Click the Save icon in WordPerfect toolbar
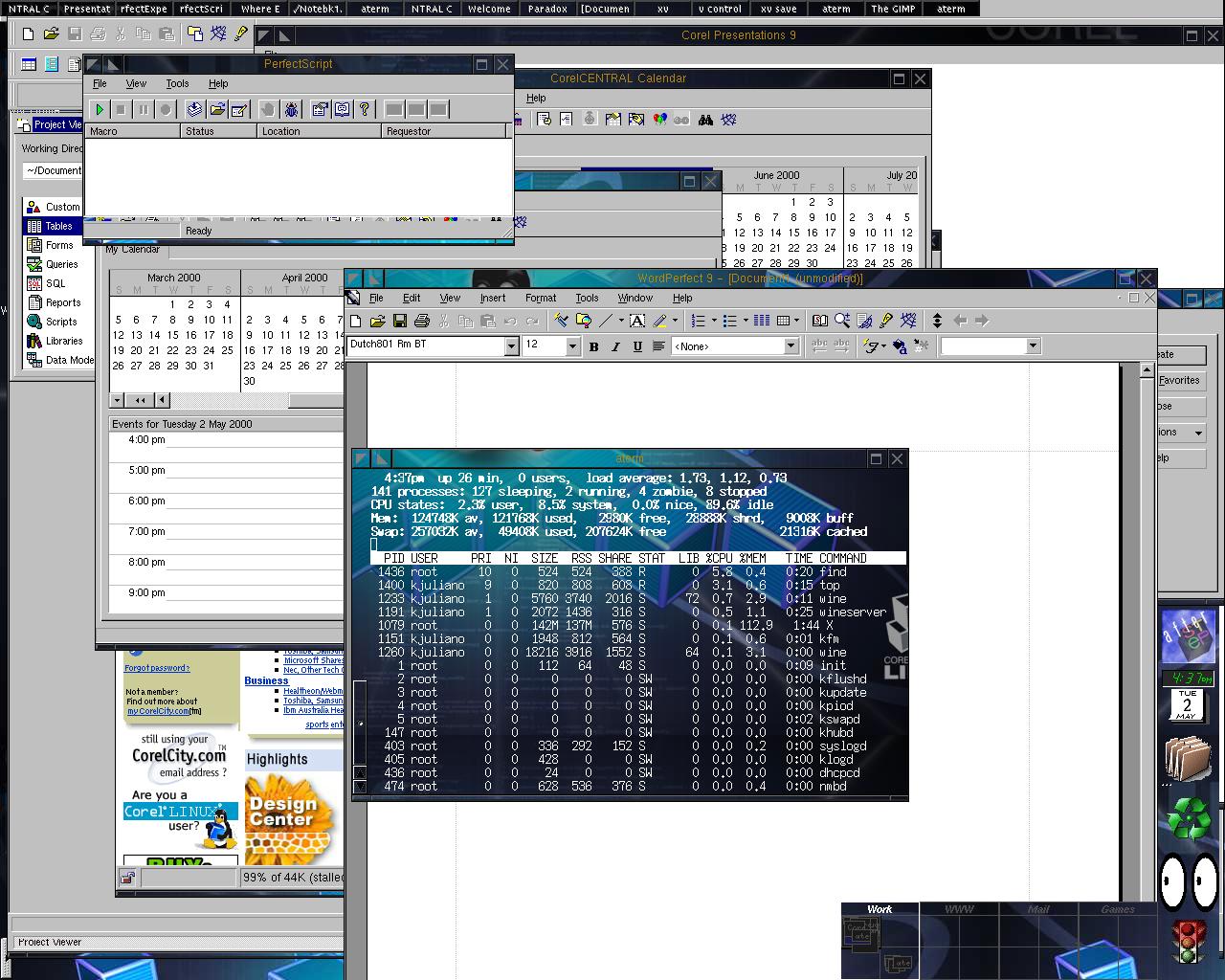The image size is (1225, 980). point(399,322)
